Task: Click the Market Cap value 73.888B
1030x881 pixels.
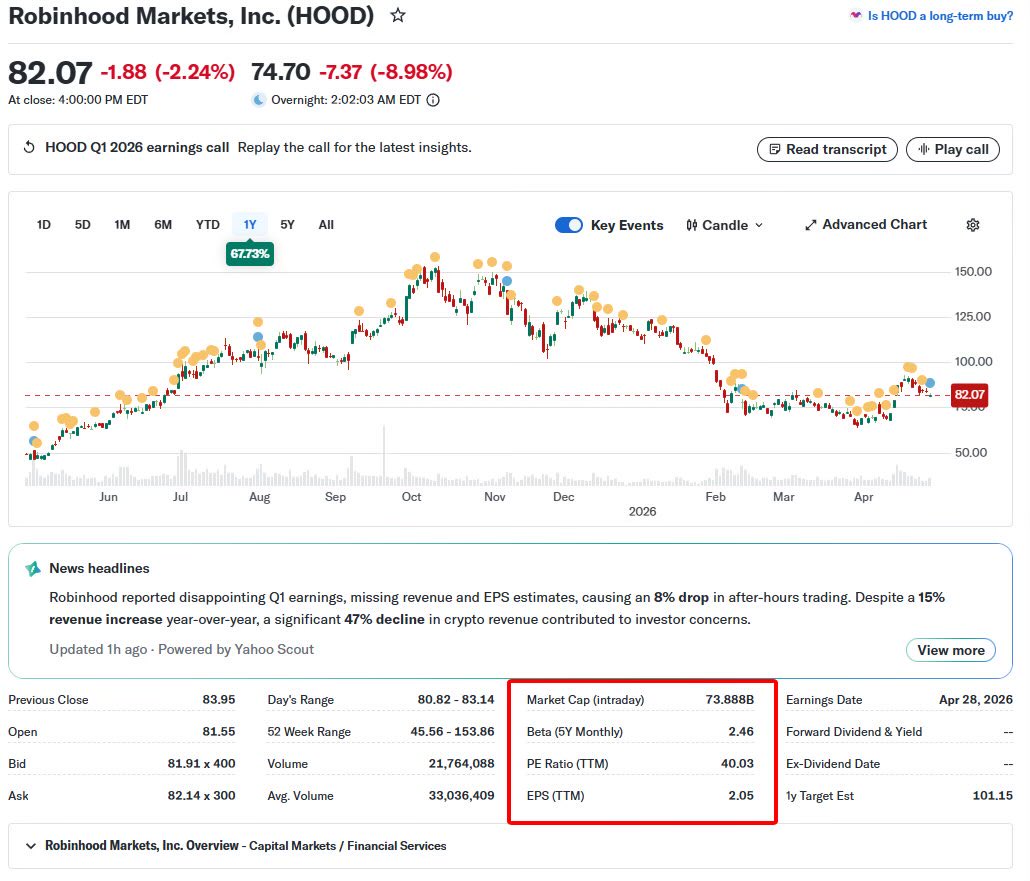Action: pos(730,700)
